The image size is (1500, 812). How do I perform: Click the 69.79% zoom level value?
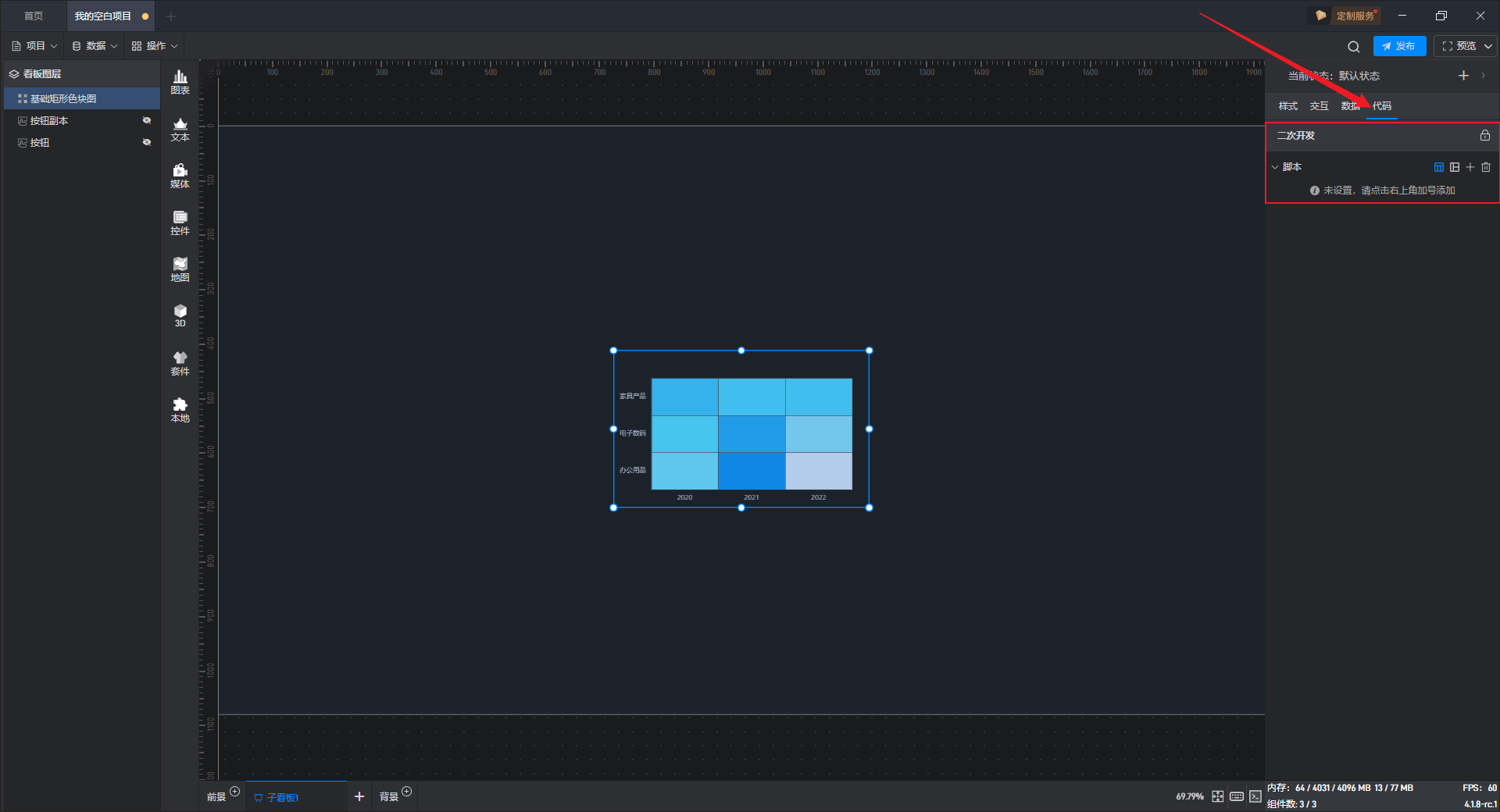[1190, 796]
